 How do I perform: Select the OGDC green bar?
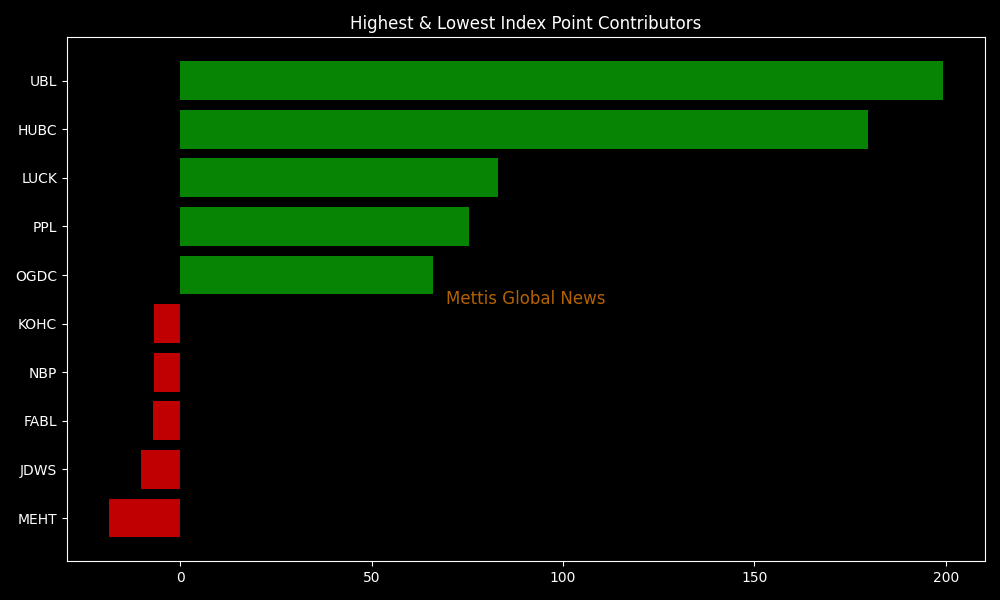(x=306, y=275)
